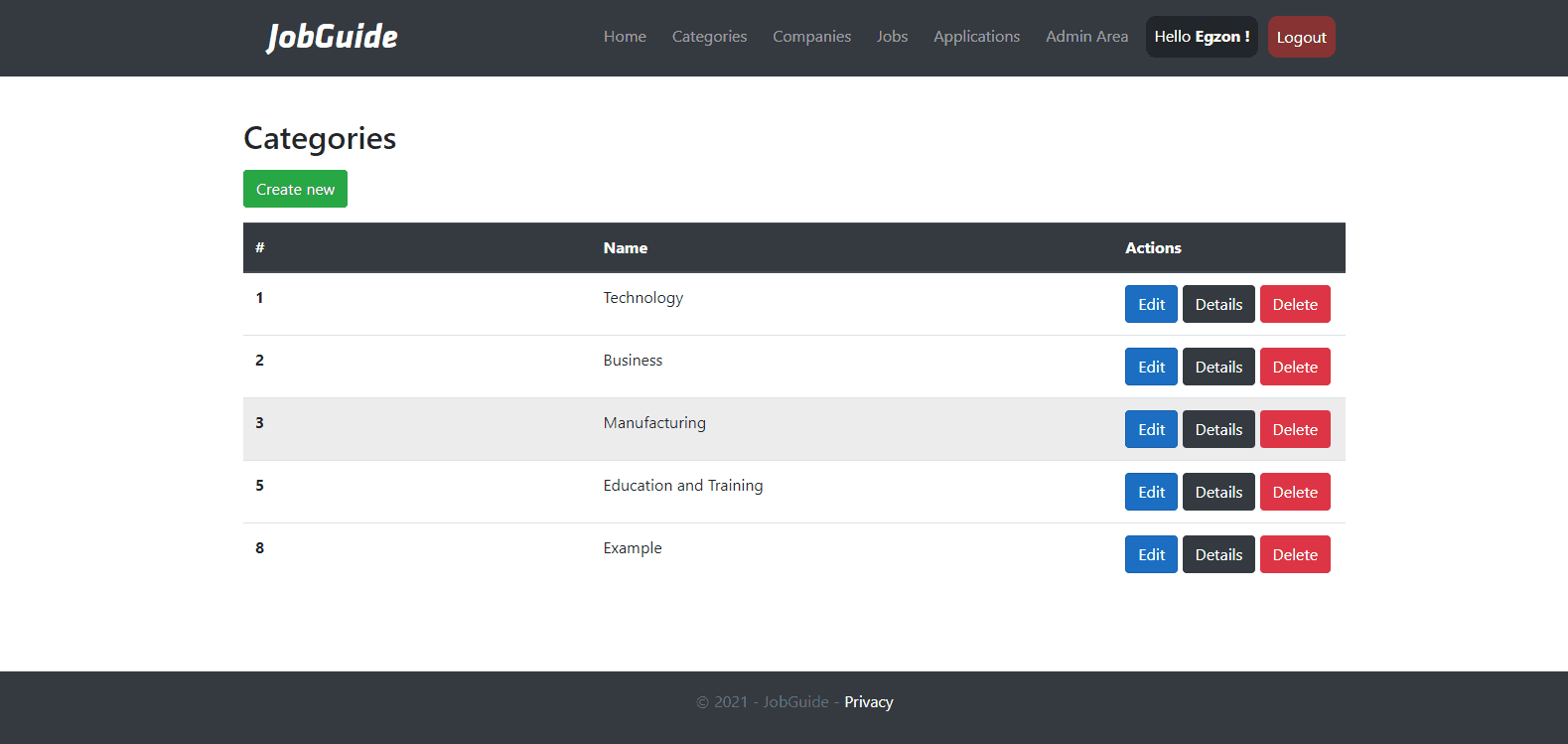Screen dimensions: 1568x744
Task: Go to Categories in navigation bar
Action: click(x=709, y=37)
